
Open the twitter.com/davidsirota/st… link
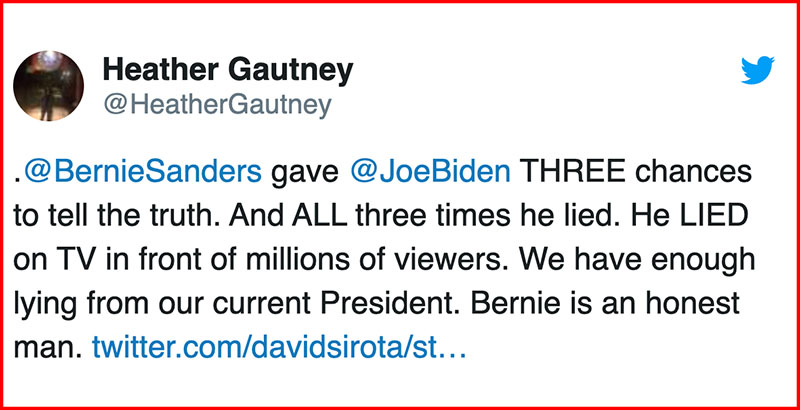click(x=279, y=348)
